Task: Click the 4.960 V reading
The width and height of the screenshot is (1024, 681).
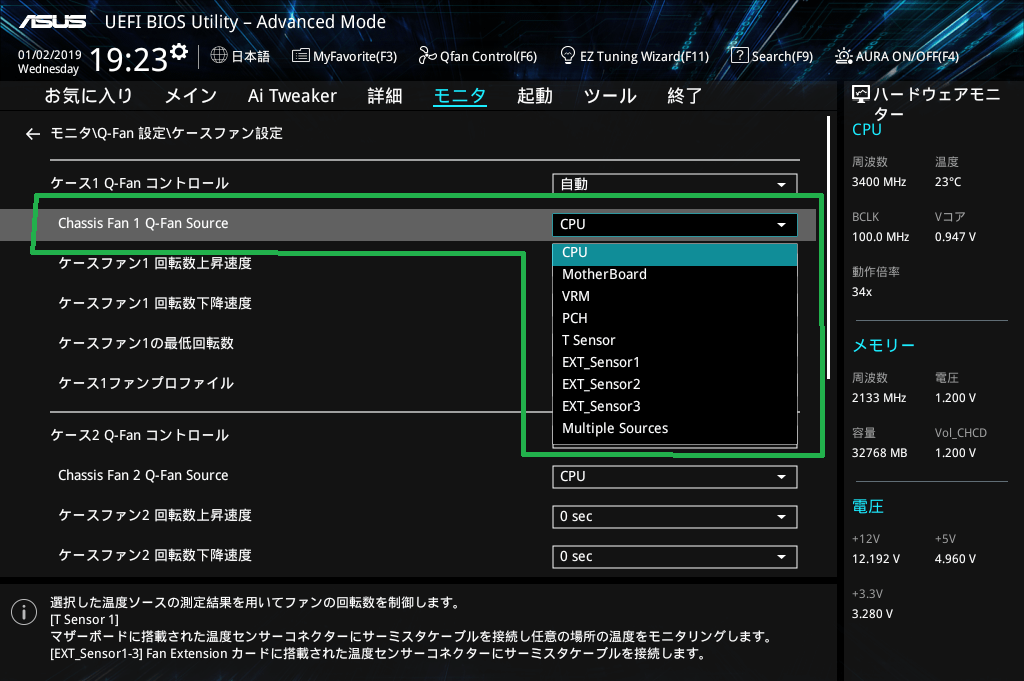Action: point(955,559)
